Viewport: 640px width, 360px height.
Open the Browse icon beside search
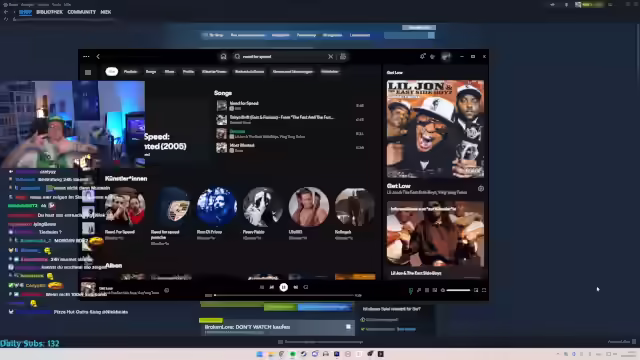(x=343, y=57)
